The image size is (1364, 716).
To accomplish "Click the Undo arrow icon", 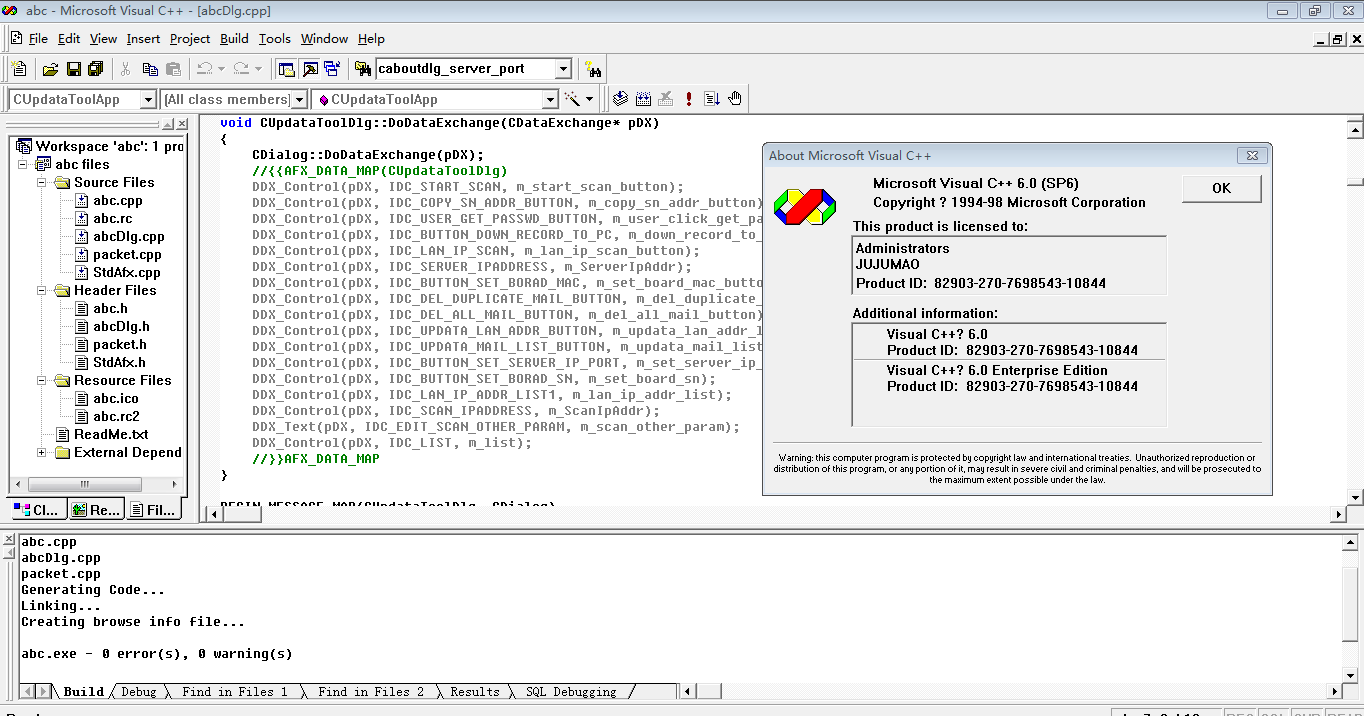I will (x=204, y=69).
